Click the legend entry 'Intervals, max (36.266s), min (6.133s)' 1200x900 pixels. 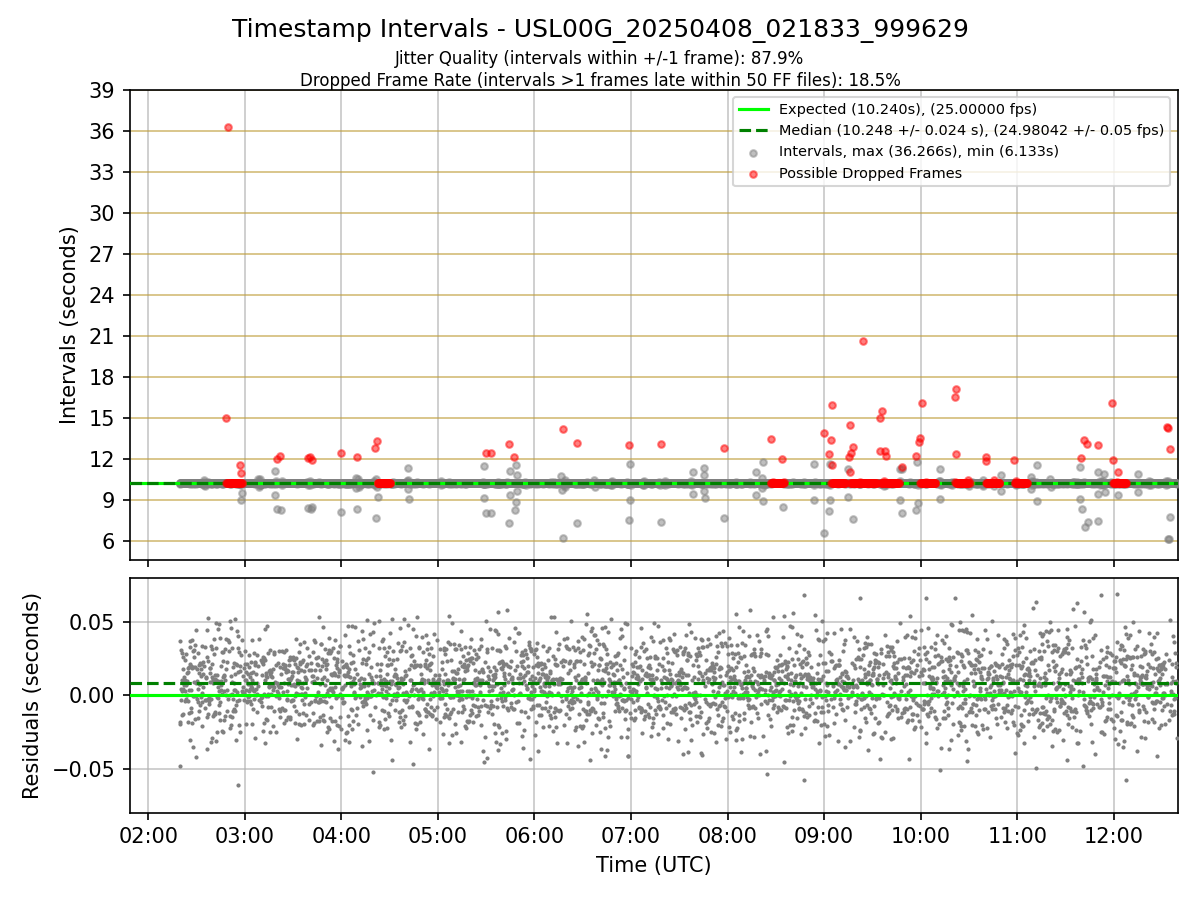918,152
